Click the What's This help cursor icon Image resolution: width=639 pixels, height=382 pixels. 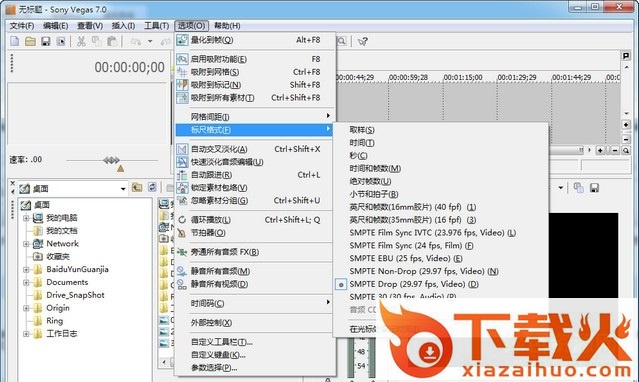pos(363,41)
